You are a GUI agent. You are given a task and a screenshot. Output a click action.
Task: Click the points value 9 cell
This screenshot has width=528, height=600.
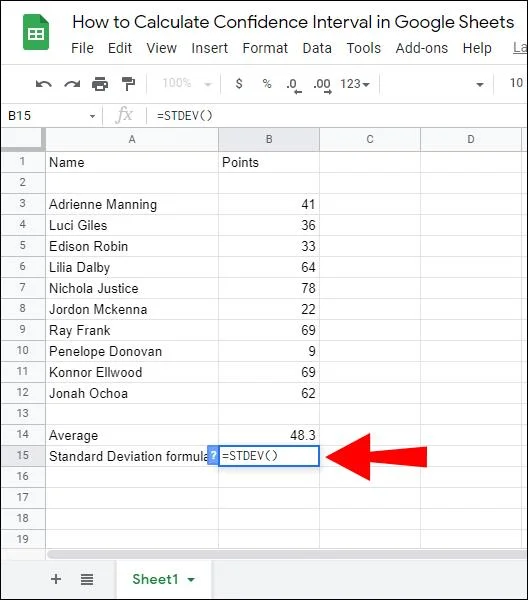(269, 351)
